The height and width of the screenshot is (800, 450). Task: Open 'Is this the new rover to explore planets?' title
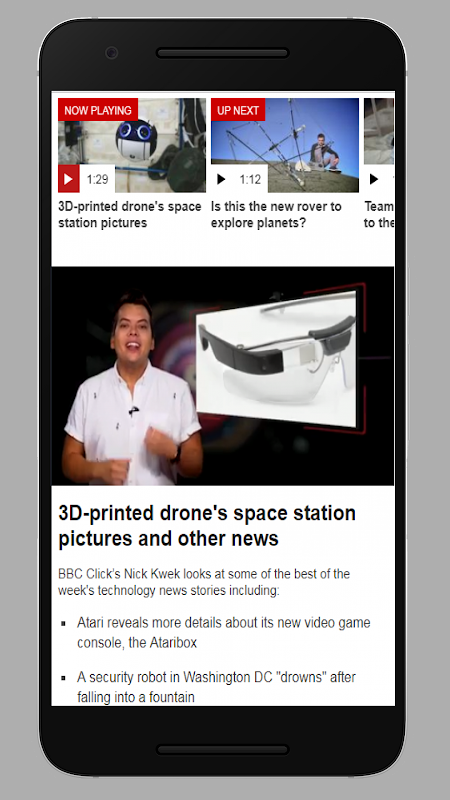coord(276,215)
